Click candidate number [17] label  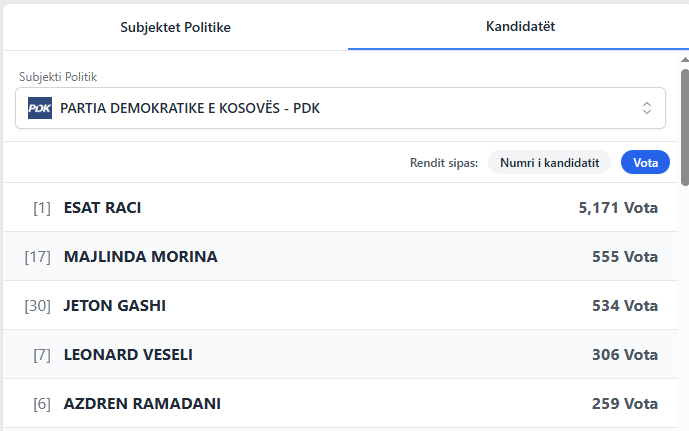[x=38, y=257]
